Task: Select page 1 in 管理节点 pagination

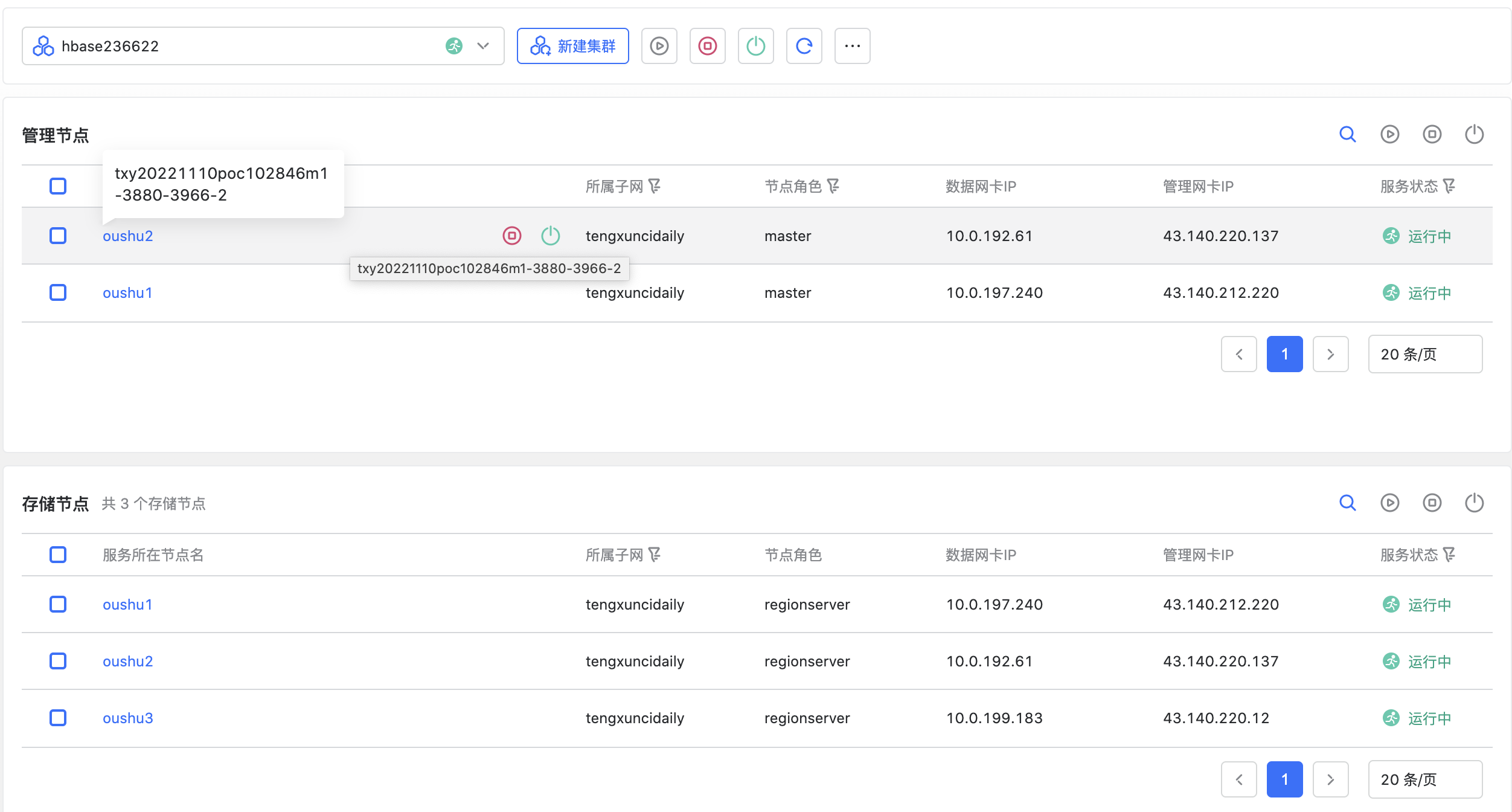Action: (x=1285, y=354)
